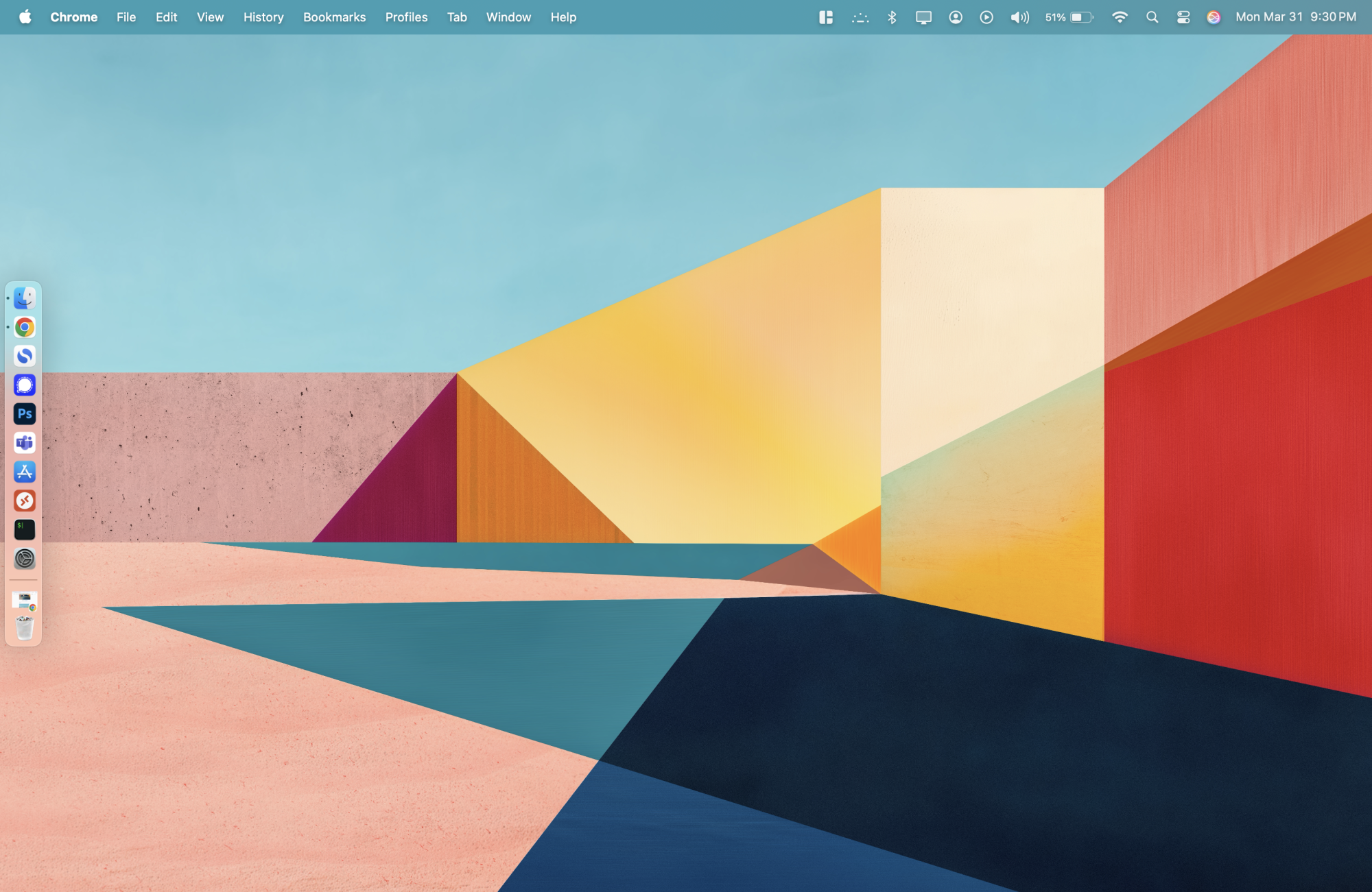
Task: Open the App Store dock icon
Action: click(x=25, y=472)
